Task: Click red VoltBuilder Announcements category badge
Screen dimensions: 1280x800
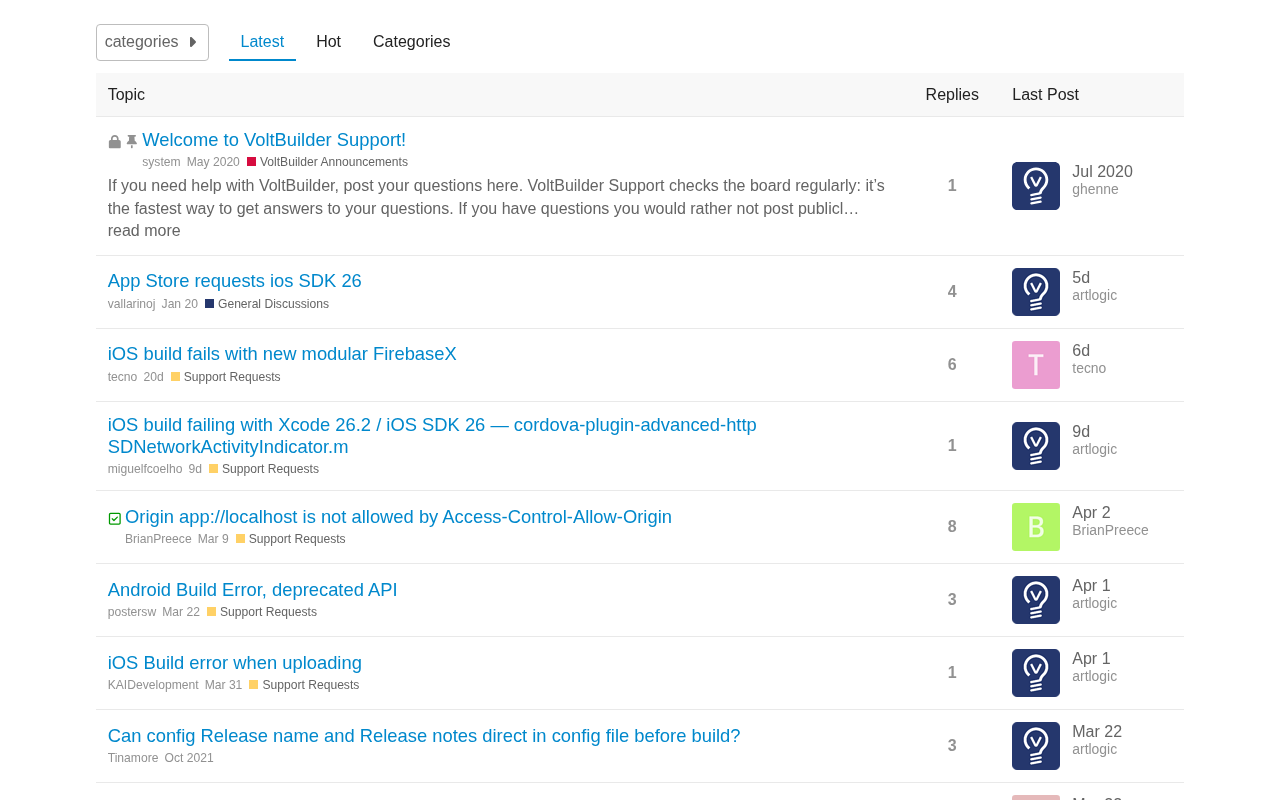Action: pos(327,162)
